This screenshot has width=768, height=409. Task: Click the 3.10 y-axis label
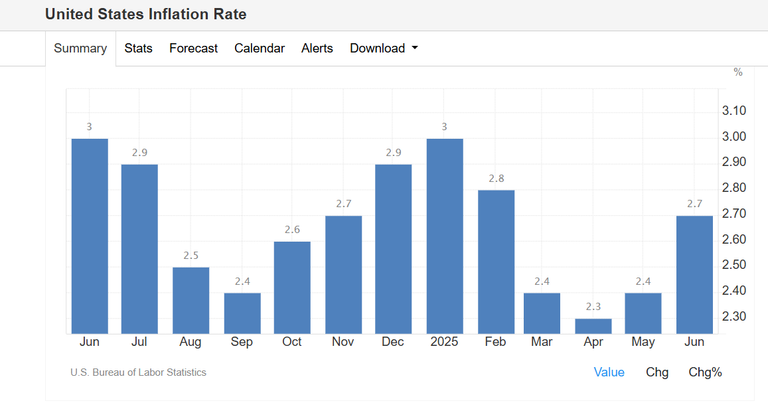click(734, 111)
